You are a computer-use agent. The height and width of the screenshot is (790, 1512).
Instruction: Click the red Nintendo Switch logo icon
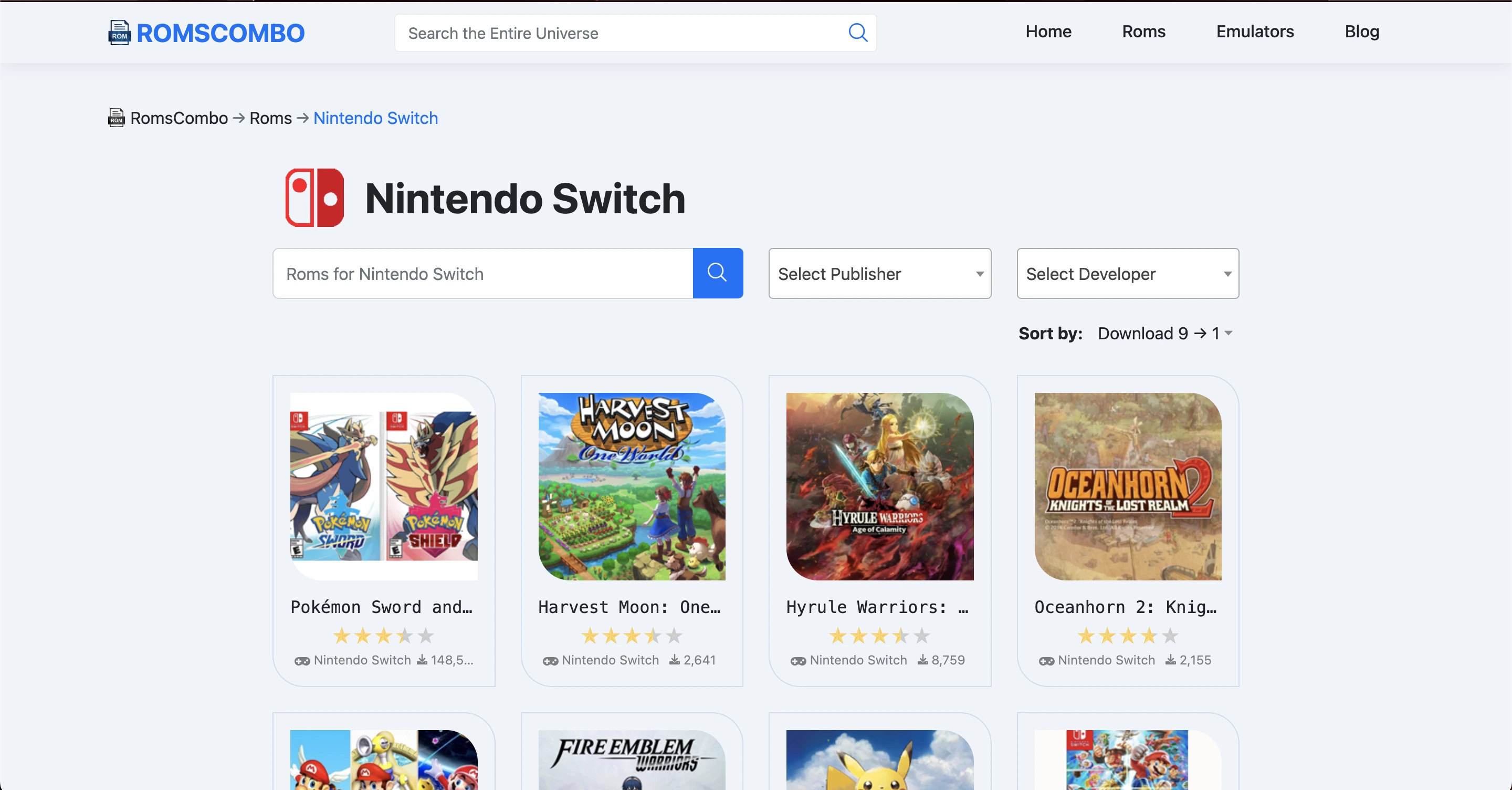point(314,198)
